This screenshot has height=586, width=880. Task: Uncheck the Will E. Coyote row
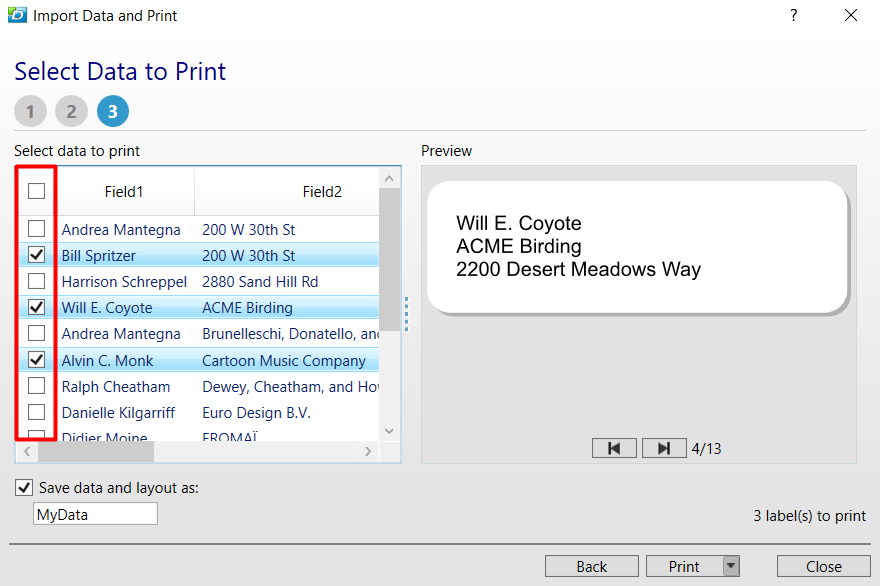[35, 307]
